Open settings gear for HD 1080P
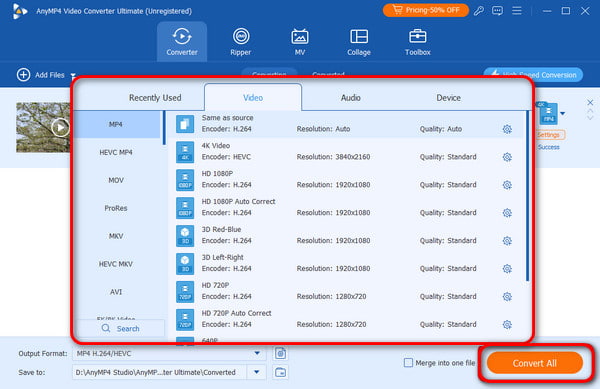This screenshot has width=600, height=389. tap(507, 185)
